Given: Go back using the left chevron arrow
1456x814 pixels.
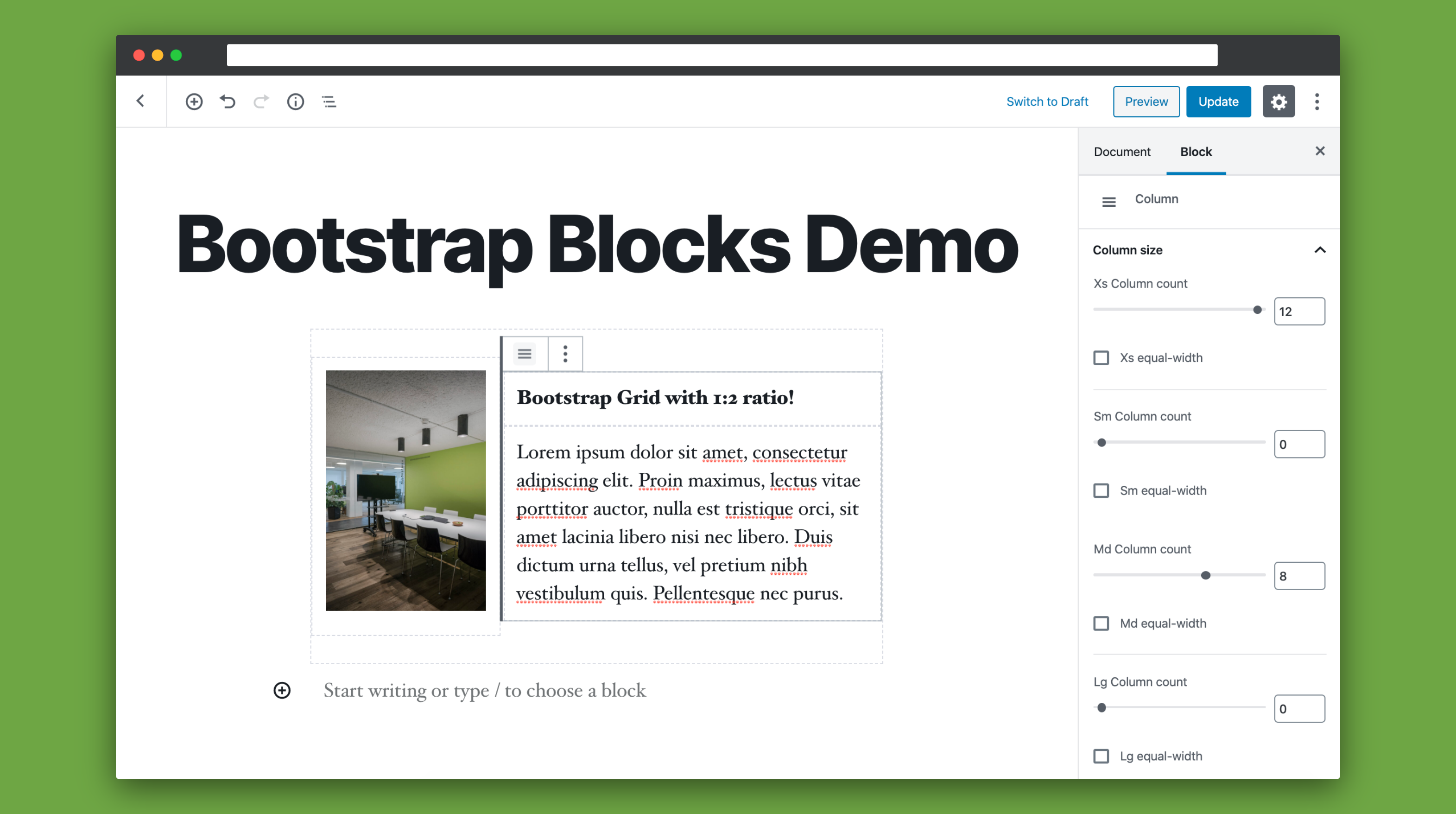Looking at the screenshot, I should (x=141, y=101).
